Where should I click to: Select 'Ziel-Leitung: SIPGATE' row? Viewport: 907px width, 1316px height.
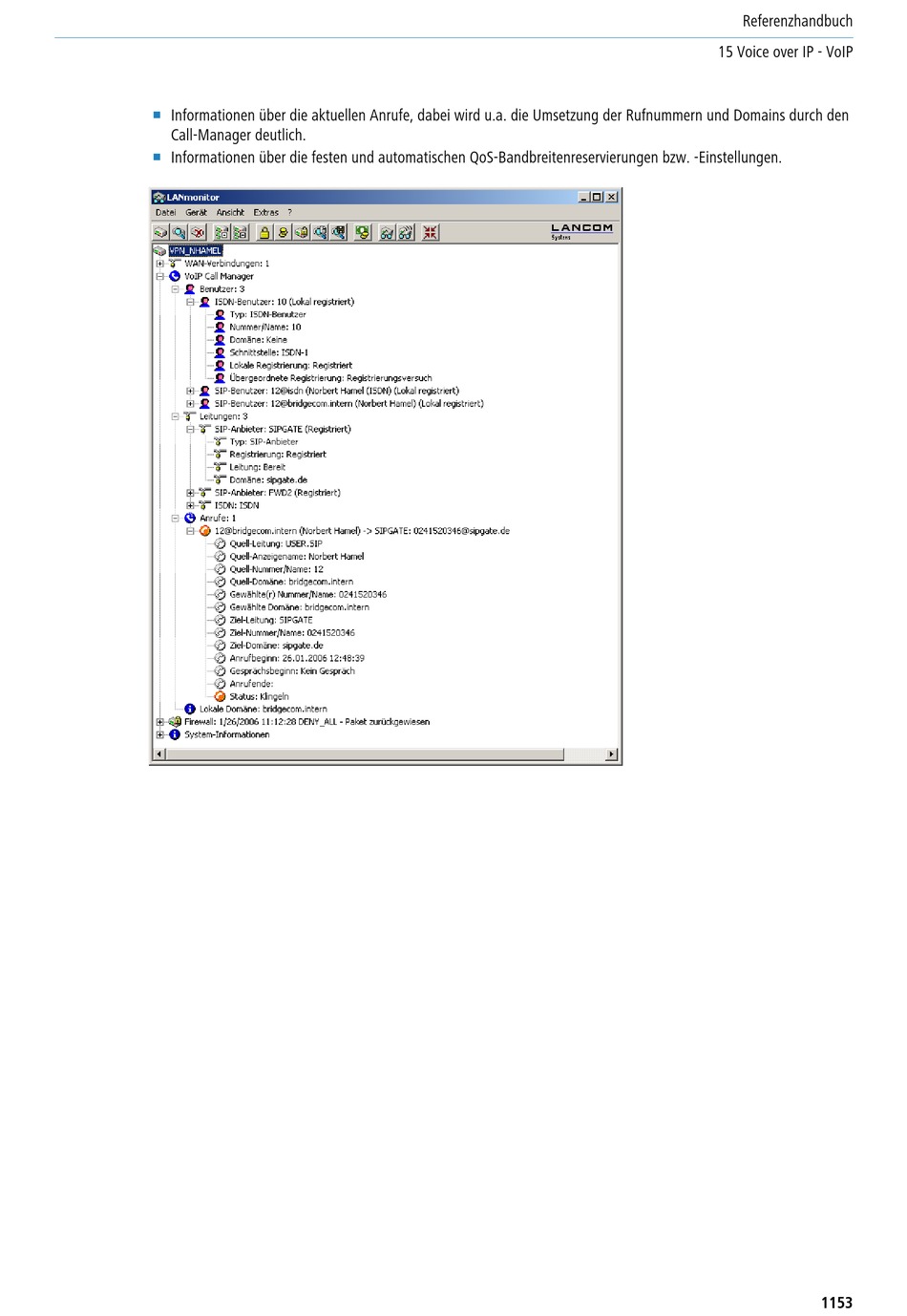271,620
